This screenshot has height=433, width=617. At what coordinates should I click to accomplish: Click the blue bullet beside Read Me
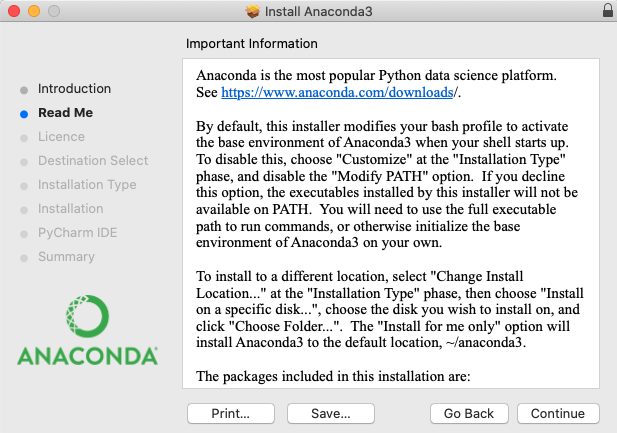click(24, 114)
